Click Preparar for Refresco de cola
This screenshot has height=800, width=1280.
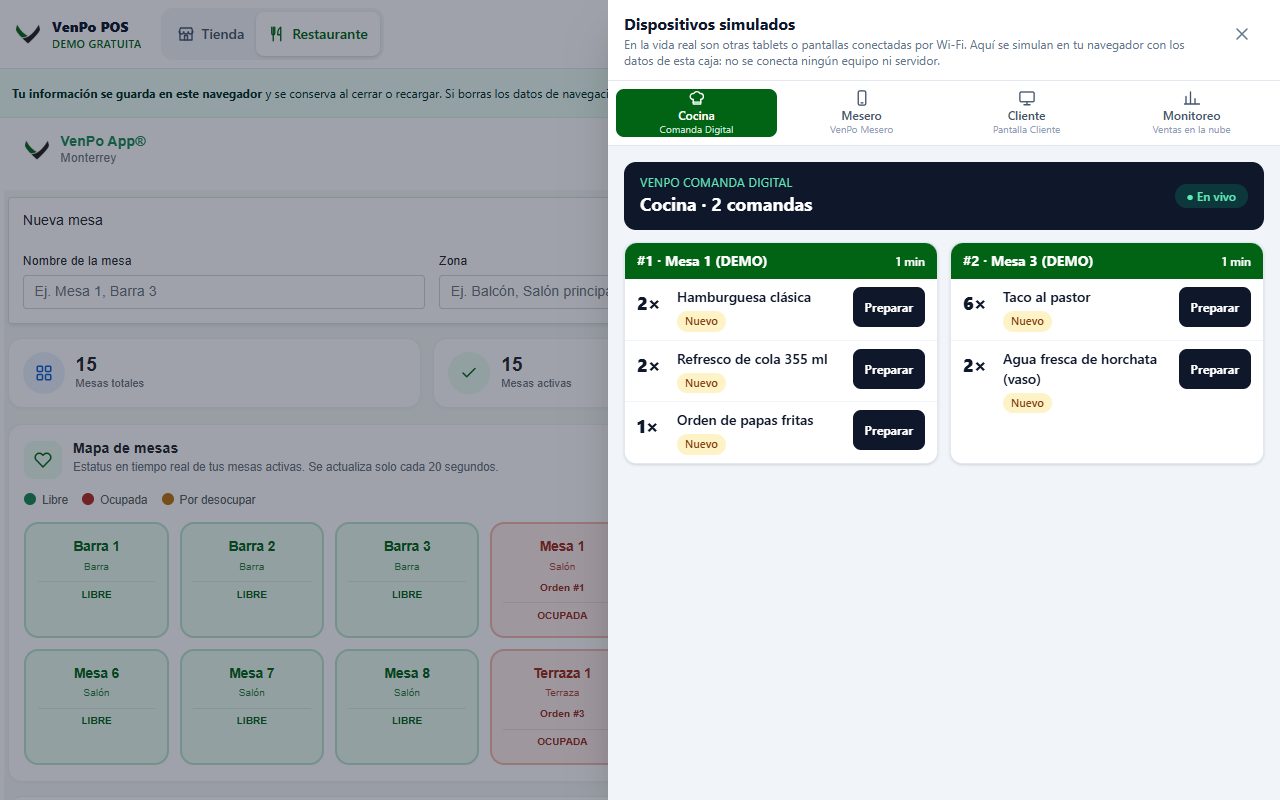[889, 370]
